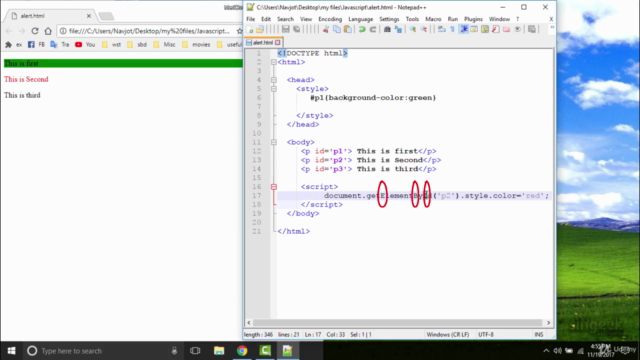Click the Redo arrow icon

pyautogui.click(x=373, y=29)
